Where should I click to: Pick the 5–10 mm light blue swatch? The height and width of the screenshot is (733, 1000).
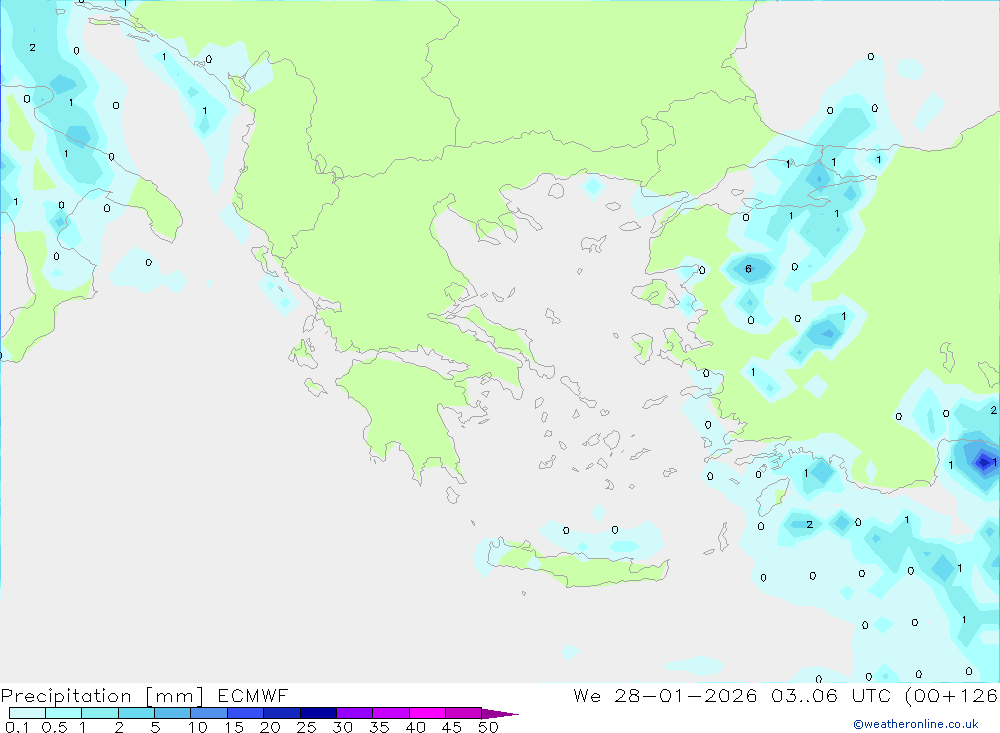pyautogui.click(x=172, y=713)
